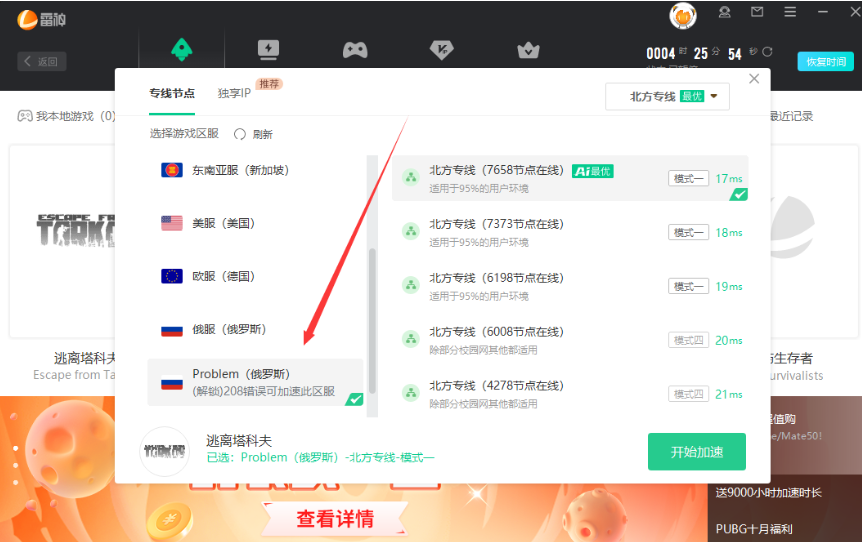Open the lightning monitor tab icon

tap(268, 50)
